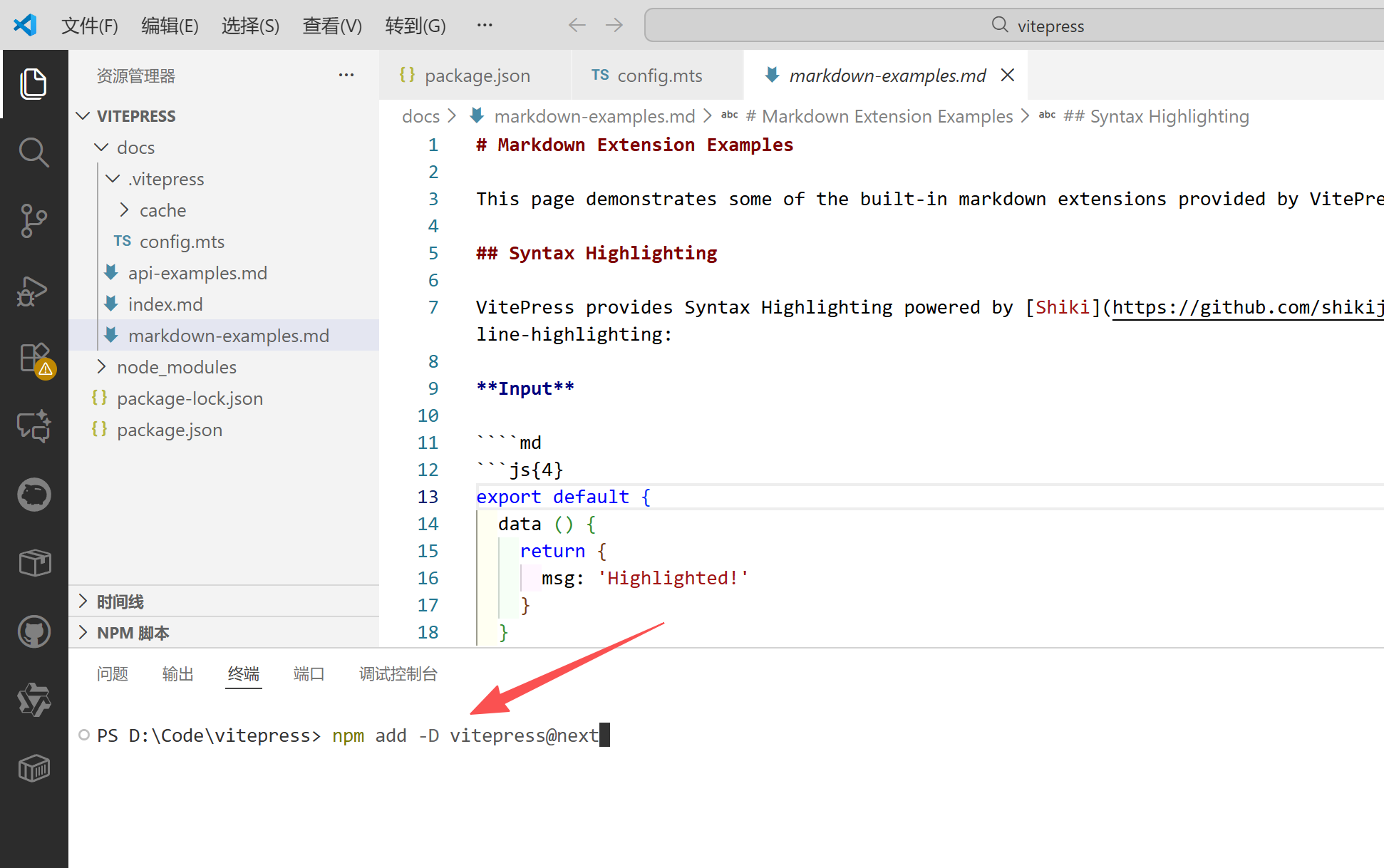Image resolution: width=1384 pixels, height=868 pixels.
Task: Open Source Control view icon
Action: tap(33, 221)
